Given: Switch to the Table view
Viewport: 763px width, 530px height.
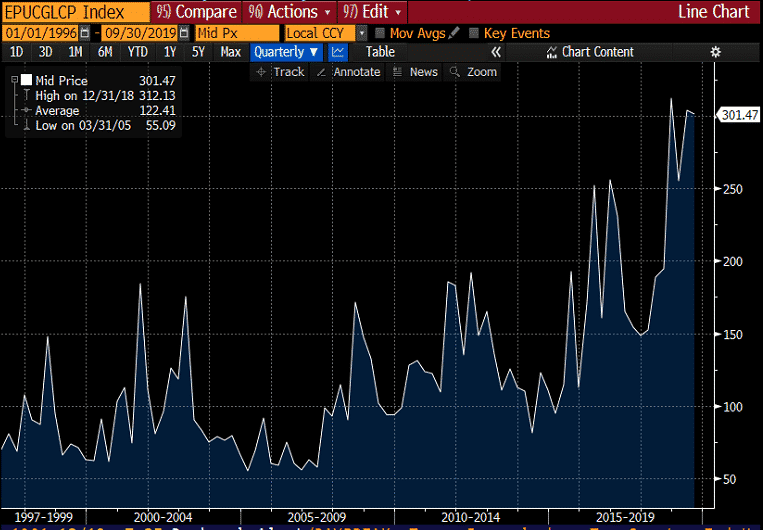Looking at the screenshot, I should 380,52.
